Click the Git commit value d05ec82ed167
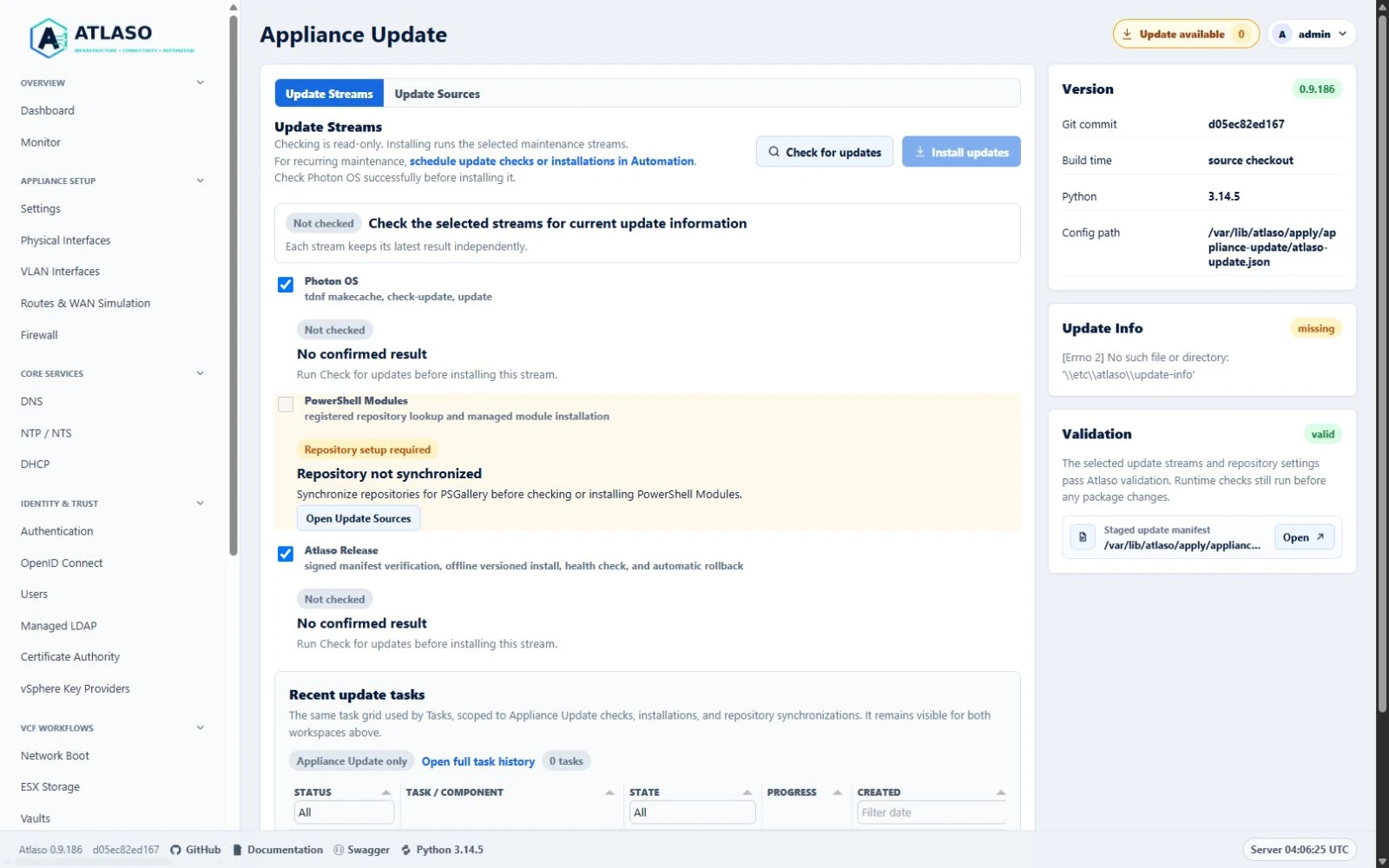The width and height of the screenshot is (1389, 868). point(1246,124)
